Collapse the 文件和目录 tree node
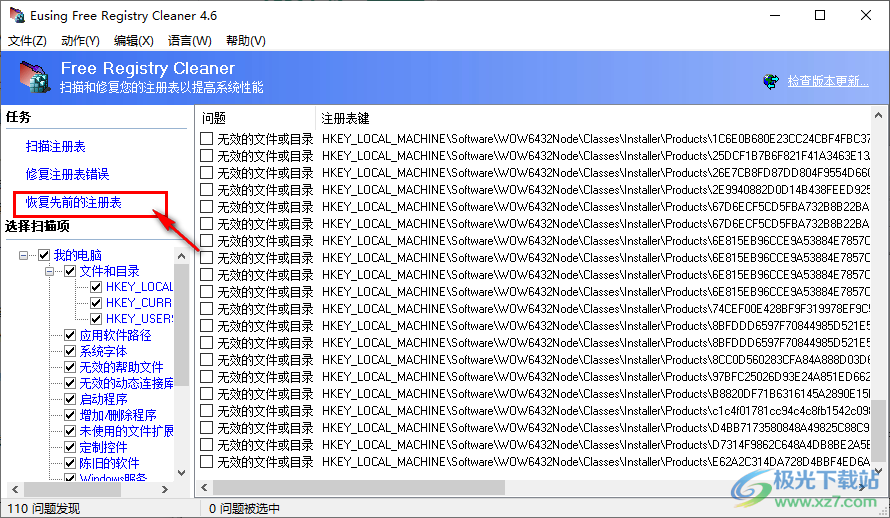Viewport: 890px width, 518px height. point(49,271)
